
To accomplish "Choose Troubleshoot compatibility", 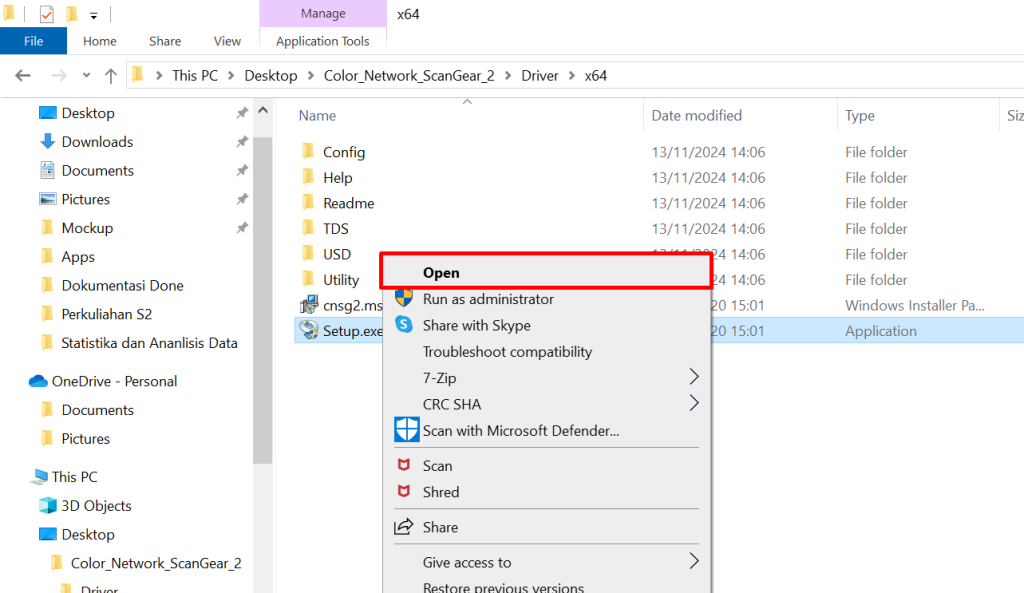I will point(507,352).
